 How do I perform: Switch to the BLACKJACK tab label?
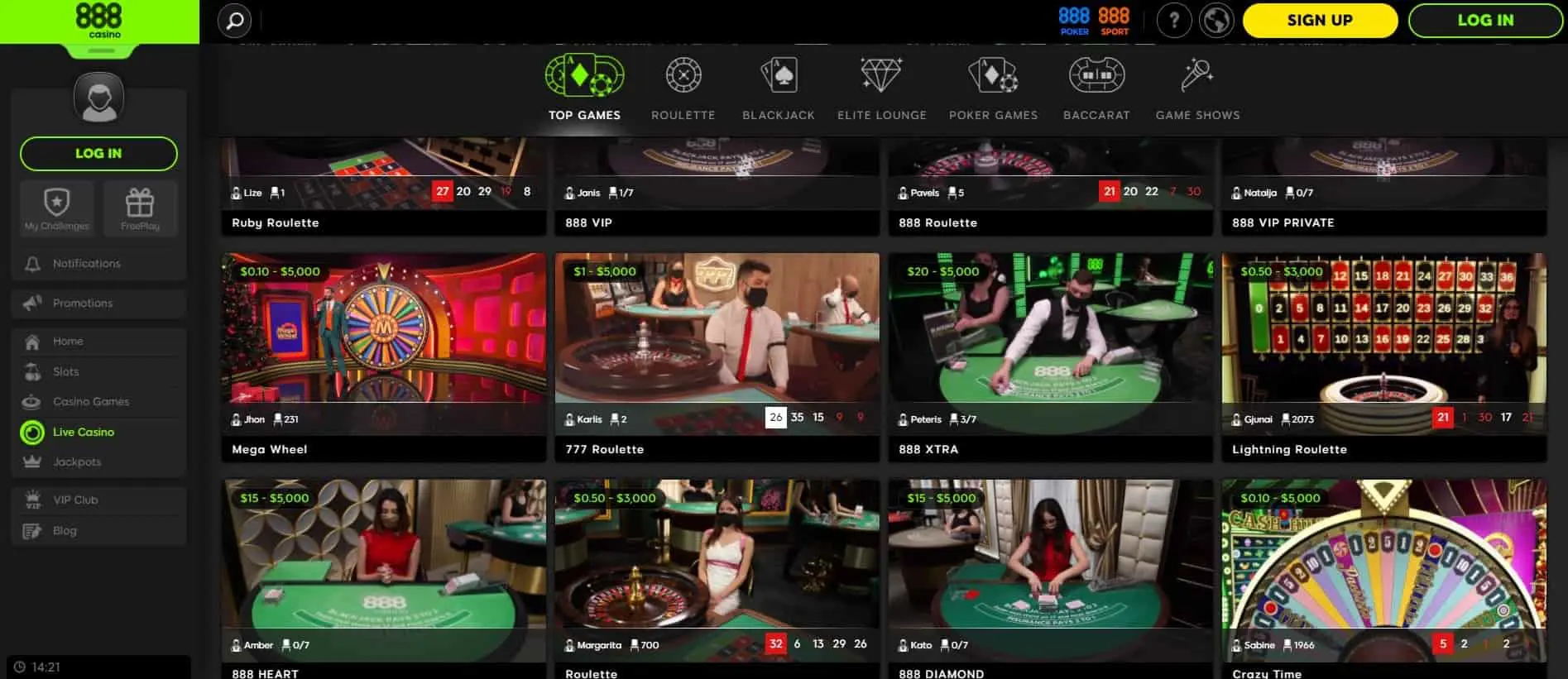(779, 116)
